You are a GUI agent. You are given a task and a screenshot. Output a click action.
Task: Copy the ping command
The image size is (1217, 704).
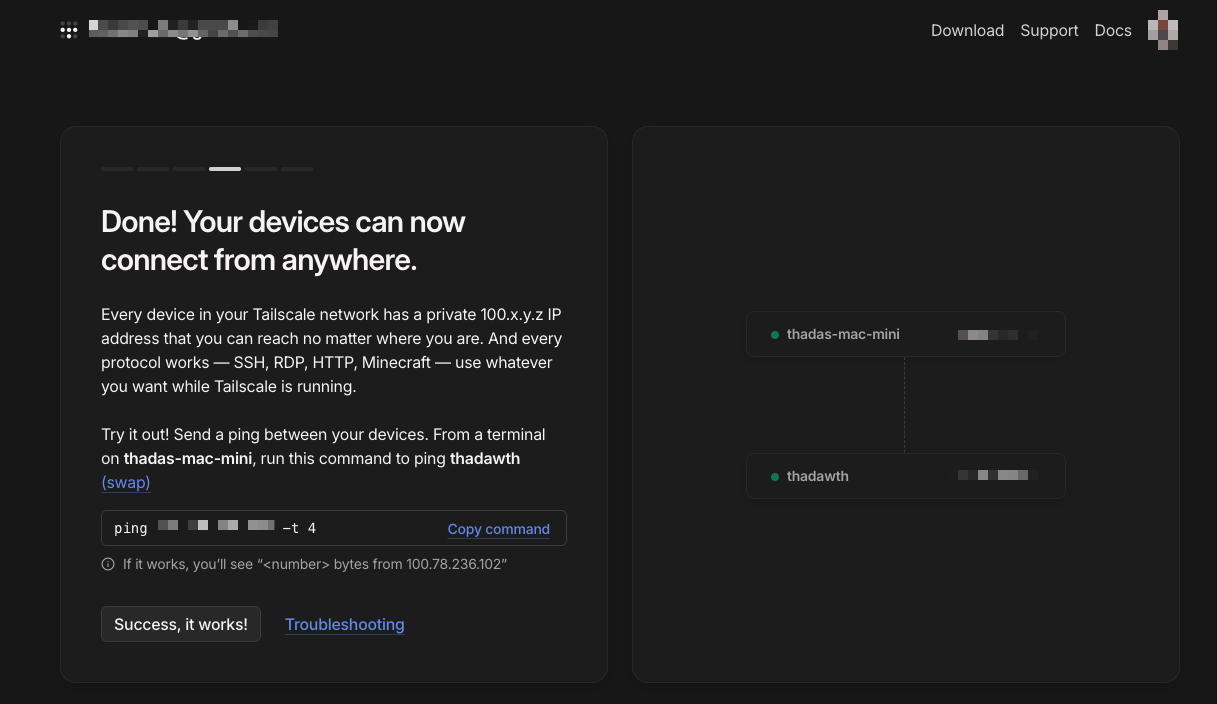coord(499,529)
